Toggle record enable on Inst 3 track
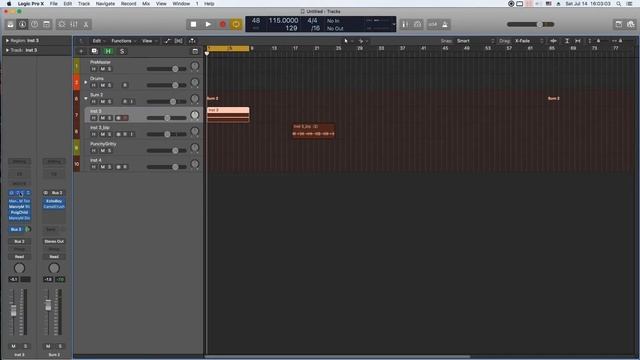Screen dimensions: 640x360 (x=125, y=118)
